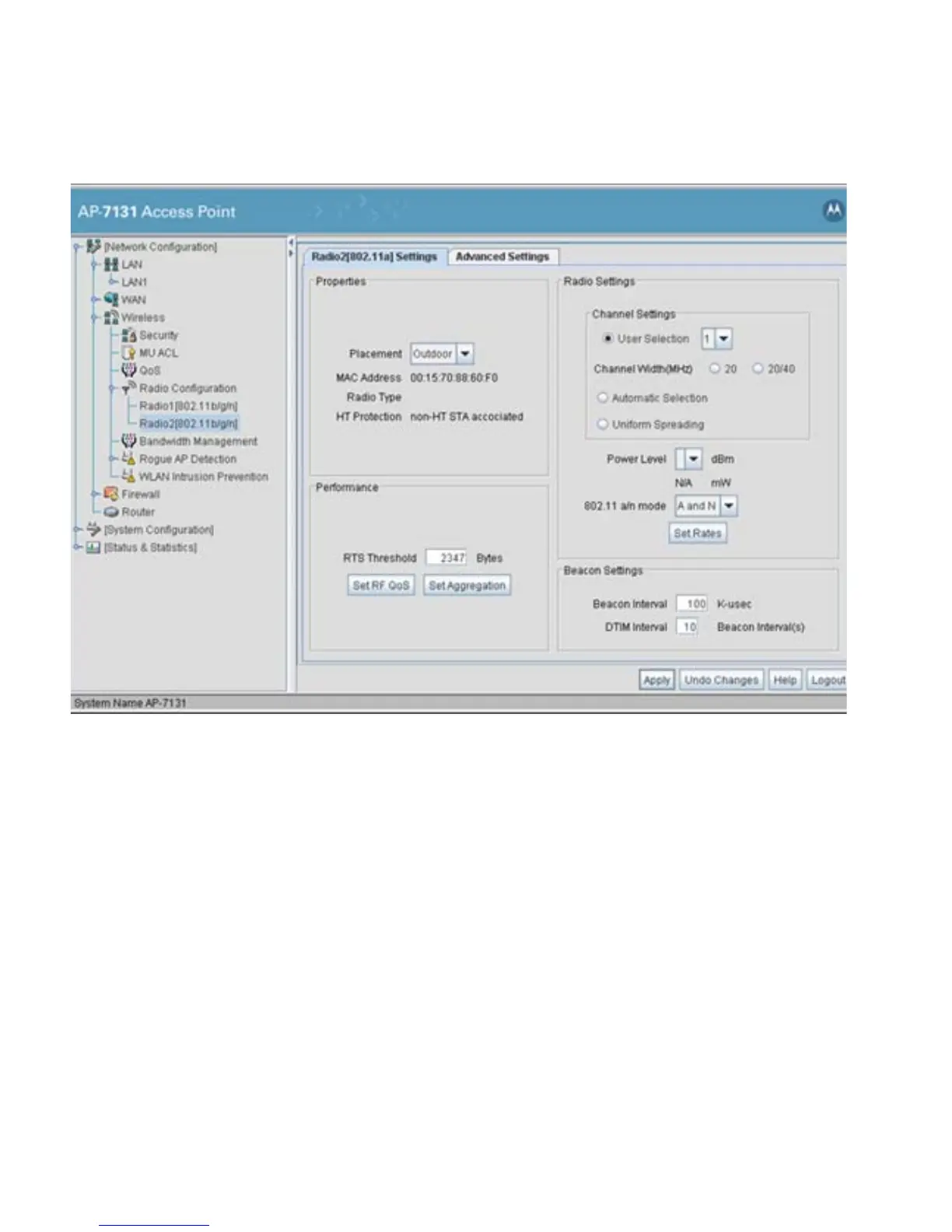Viewport: 952px width, 1232px height.
Task: Click the Network Configuration tree icon
Action: (x=93, y=247)
